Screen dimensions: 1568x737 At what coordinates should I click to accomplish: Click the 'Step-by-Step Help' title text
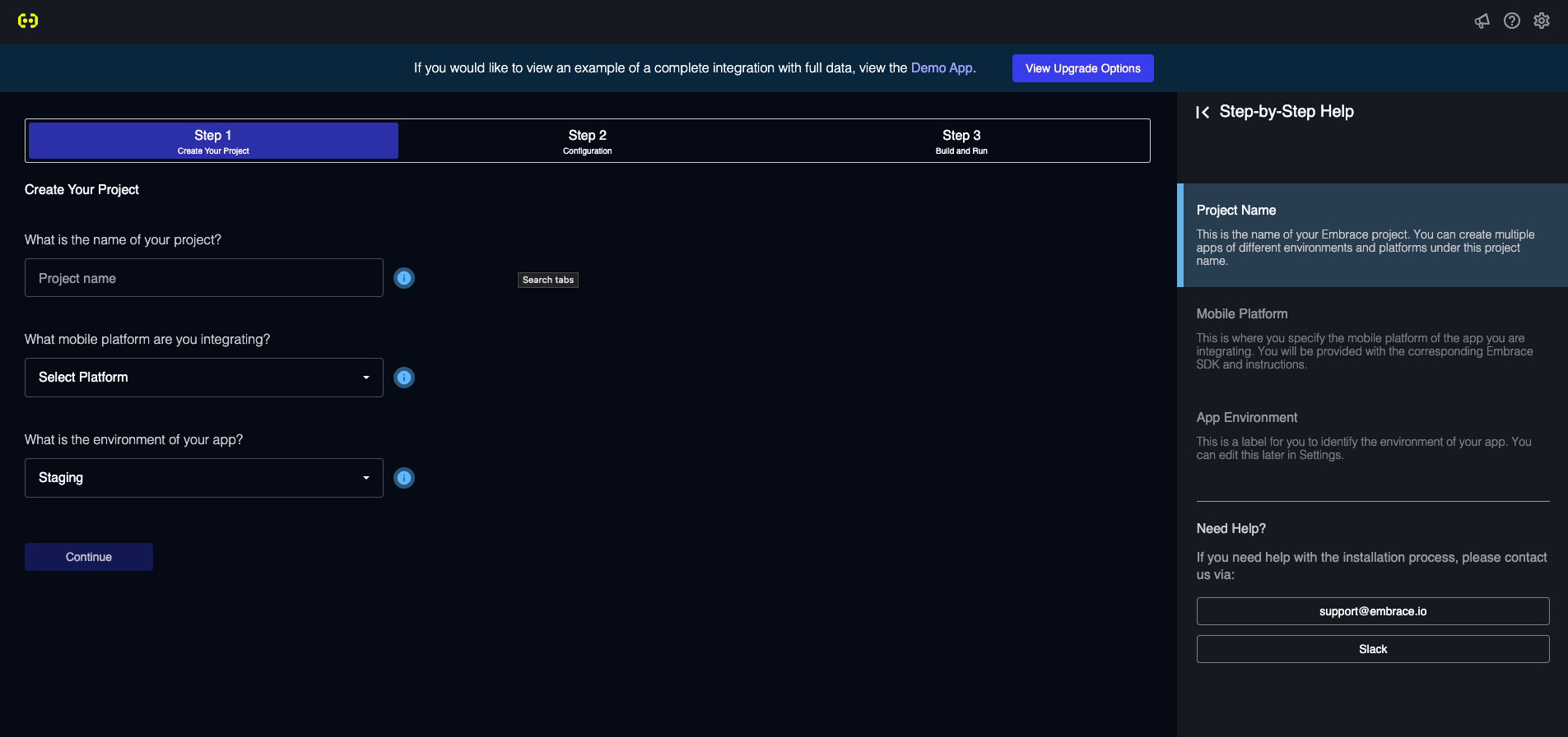[x=1287, y=112]
